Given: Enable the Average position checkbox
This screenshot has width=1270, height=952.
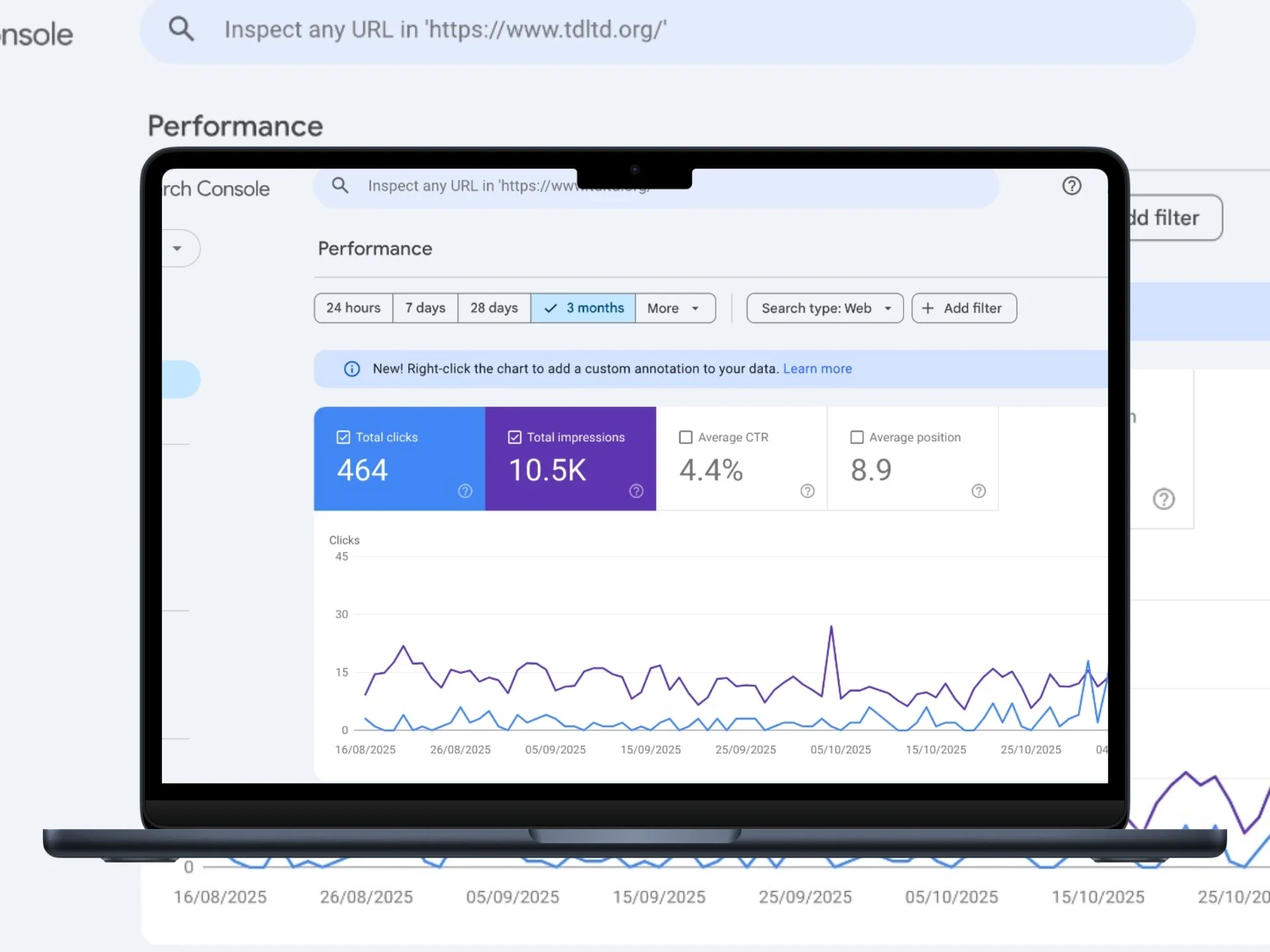Looking at the screenshot, I should tap(857, 437).
